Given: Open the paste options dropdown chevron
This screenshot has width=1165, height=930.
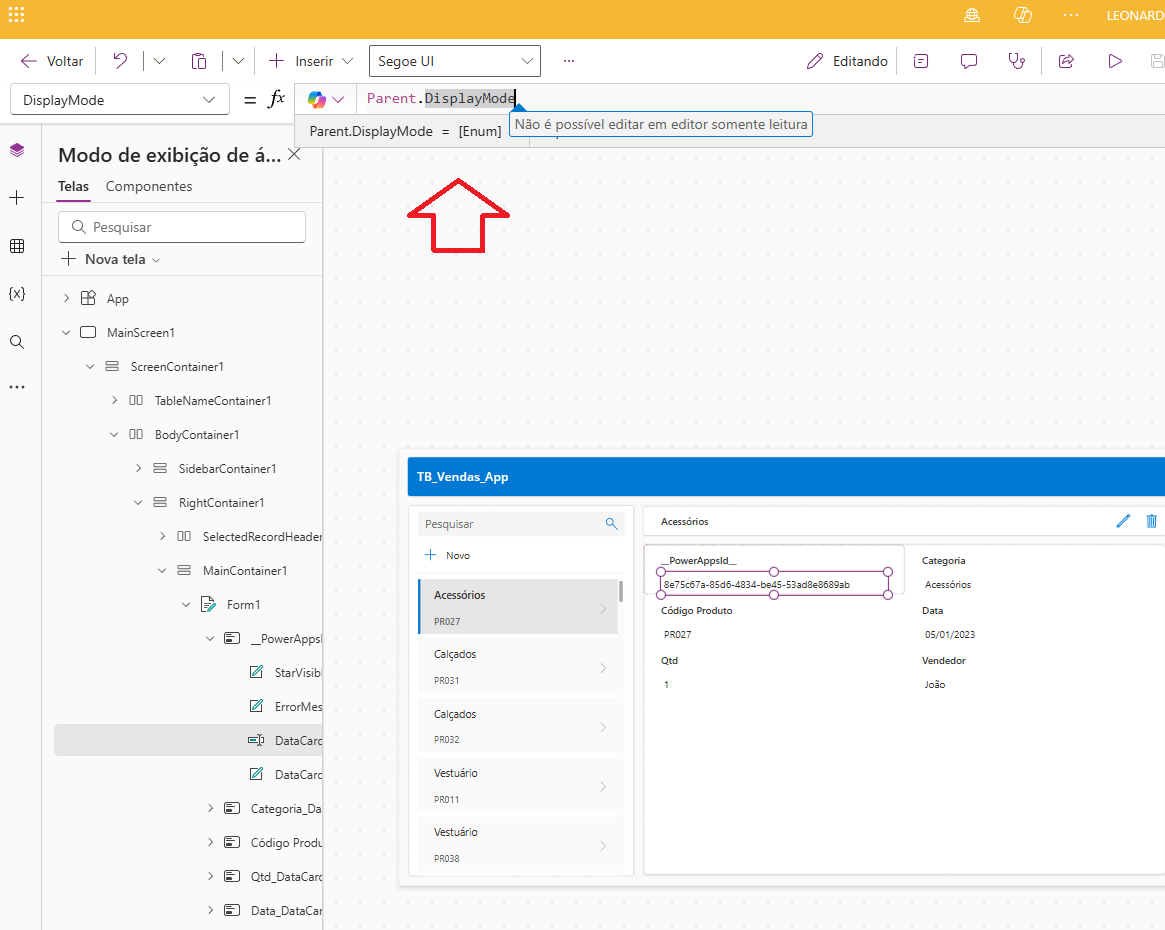Looking at the screenshot, I should coord(238,61).
